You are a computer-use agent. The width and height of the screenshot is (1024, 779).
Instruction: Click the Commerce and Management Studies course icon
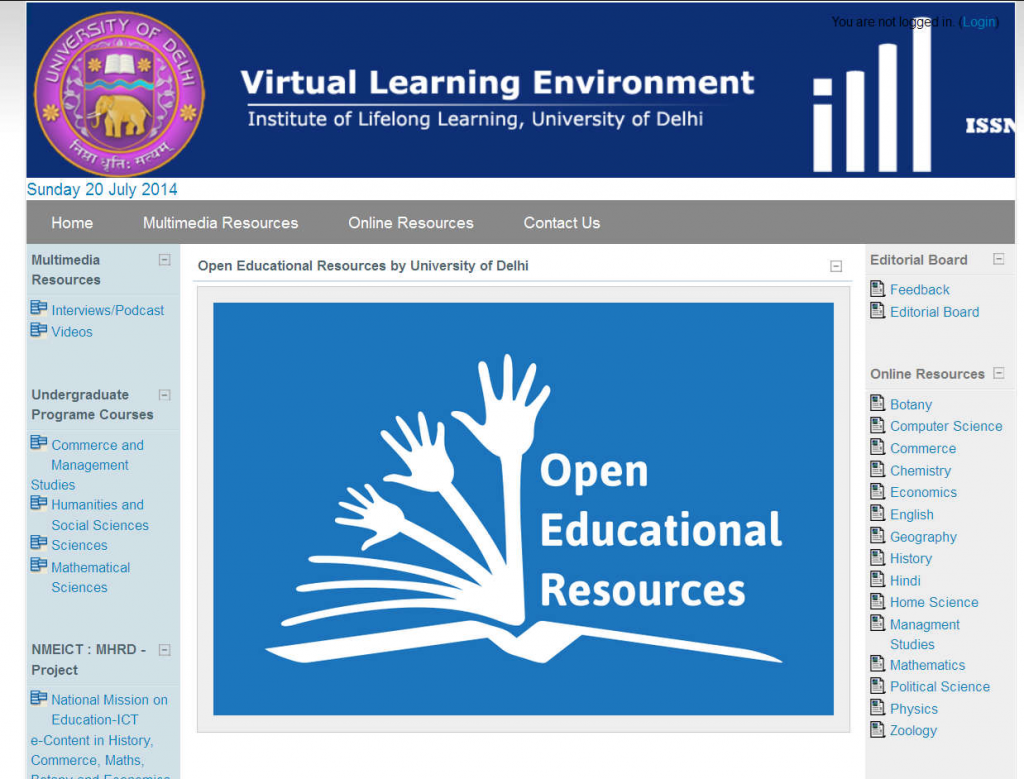point(39,443)
